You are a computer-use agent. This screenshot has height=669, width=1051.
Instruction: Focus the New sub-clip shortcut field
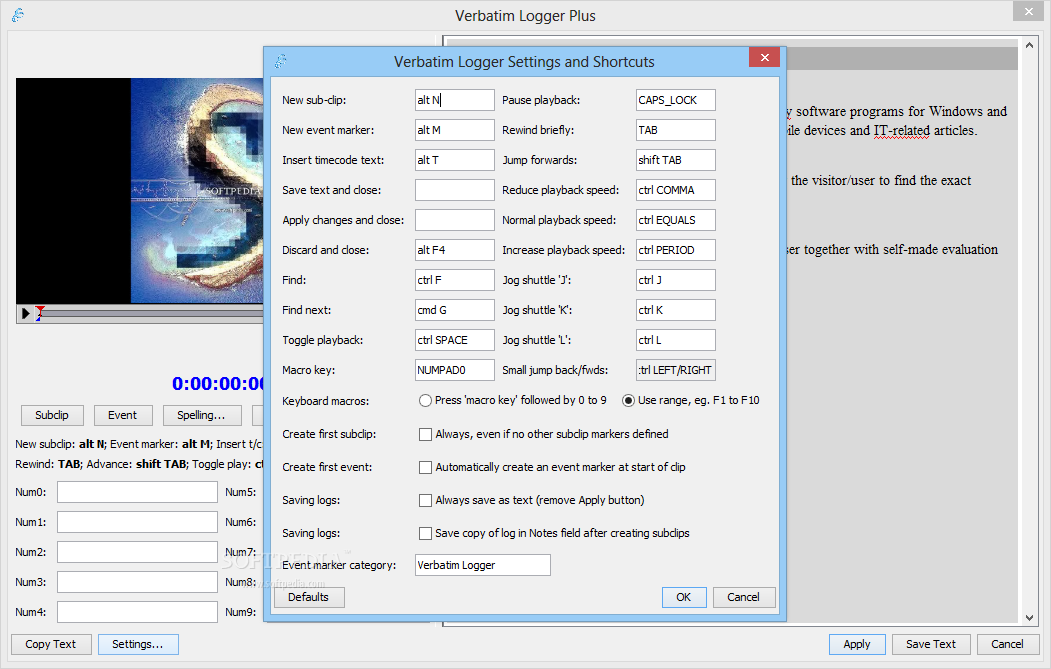click(454, 100)
